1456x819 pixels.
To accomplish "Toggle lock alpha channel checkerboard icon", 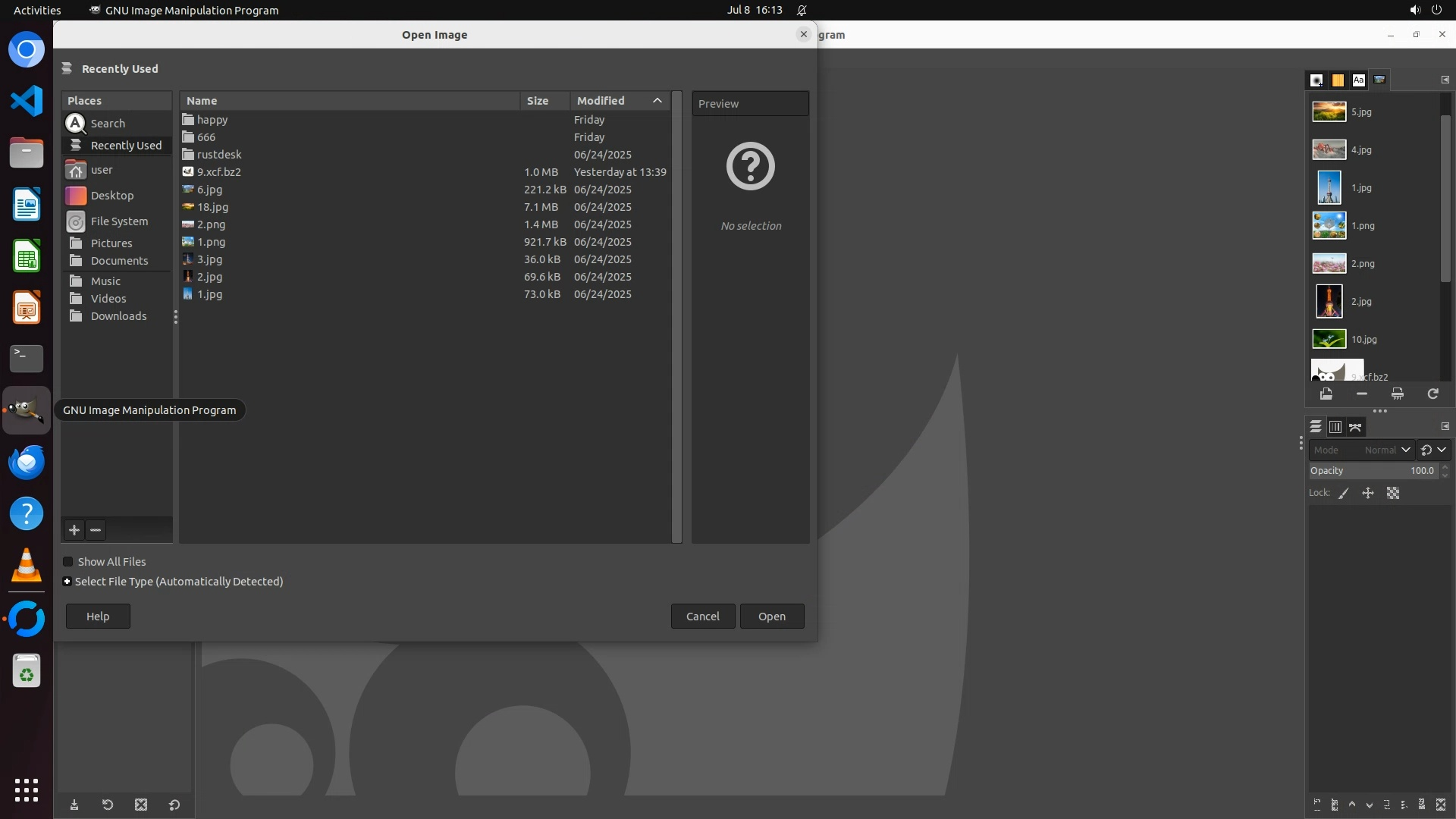I will tap(1393, 493).
